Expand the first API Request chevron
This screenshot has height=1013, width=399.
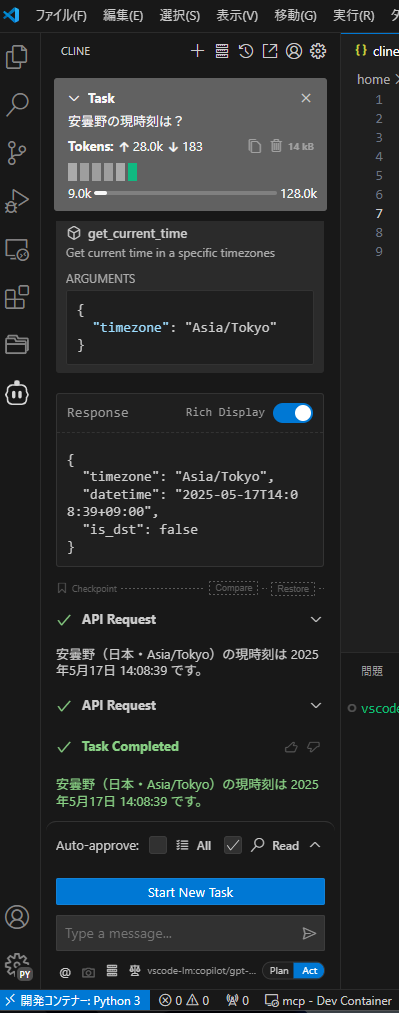pyautogui.click(x=316, y=620)
